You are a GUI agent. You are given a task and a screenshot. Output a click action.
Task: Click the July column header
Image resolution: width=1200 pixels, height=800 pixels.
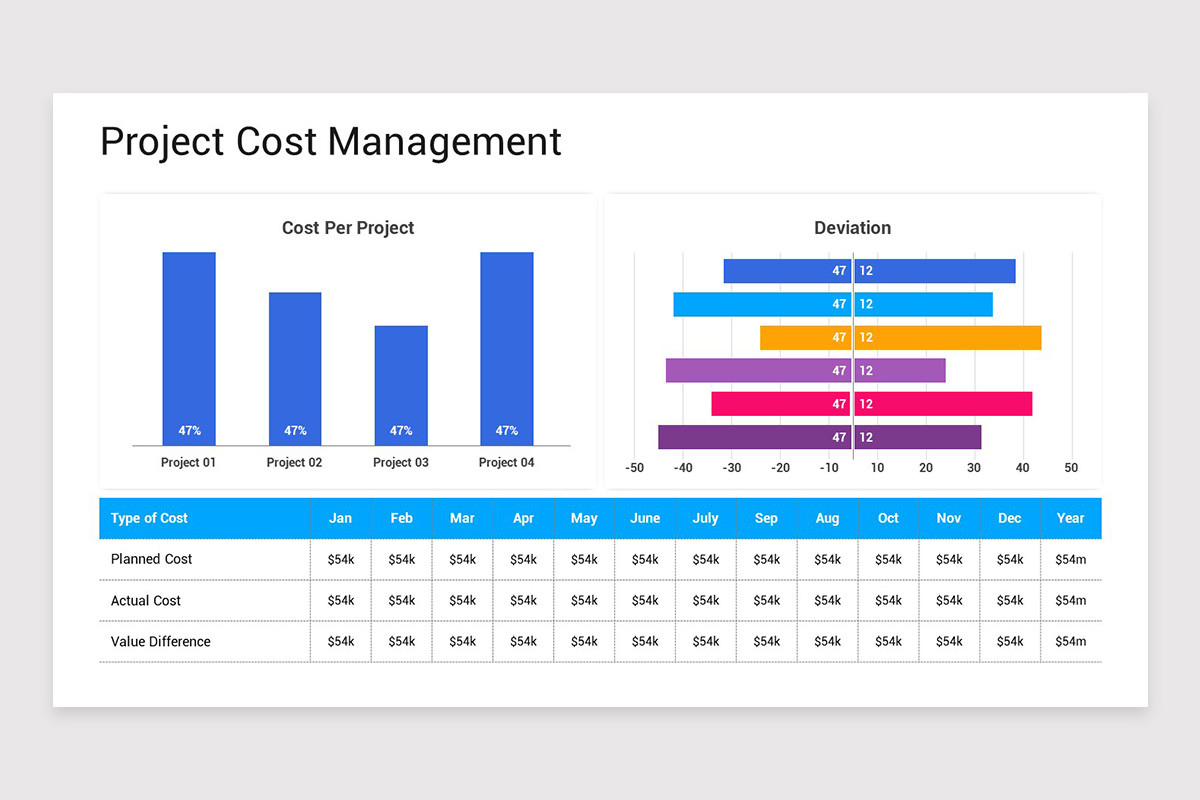click(x=705, y=518)
